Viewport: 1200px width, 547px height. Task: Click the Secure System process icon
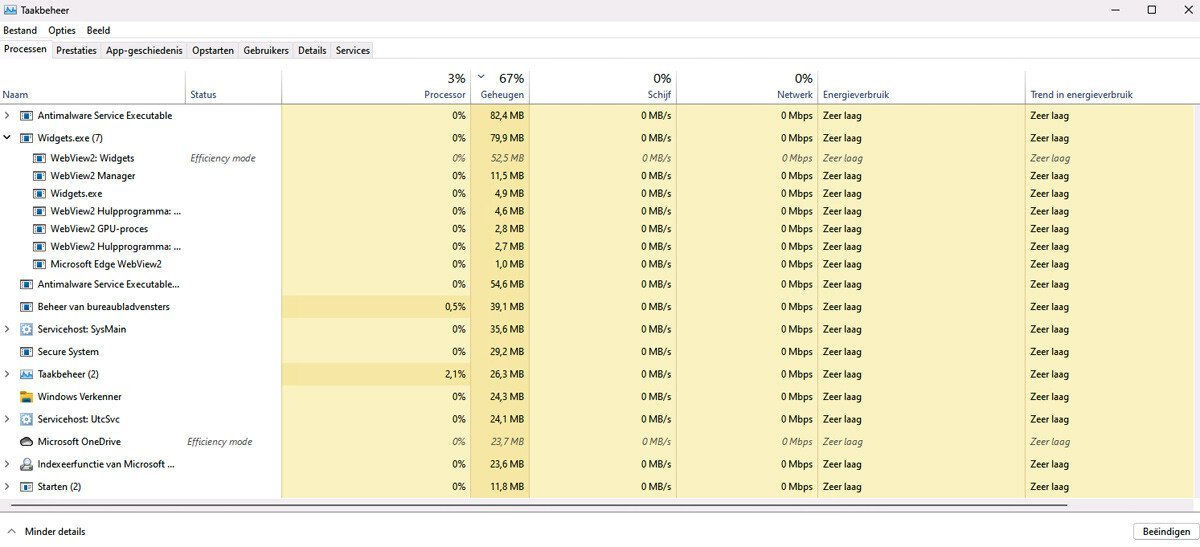pos(26,352)
